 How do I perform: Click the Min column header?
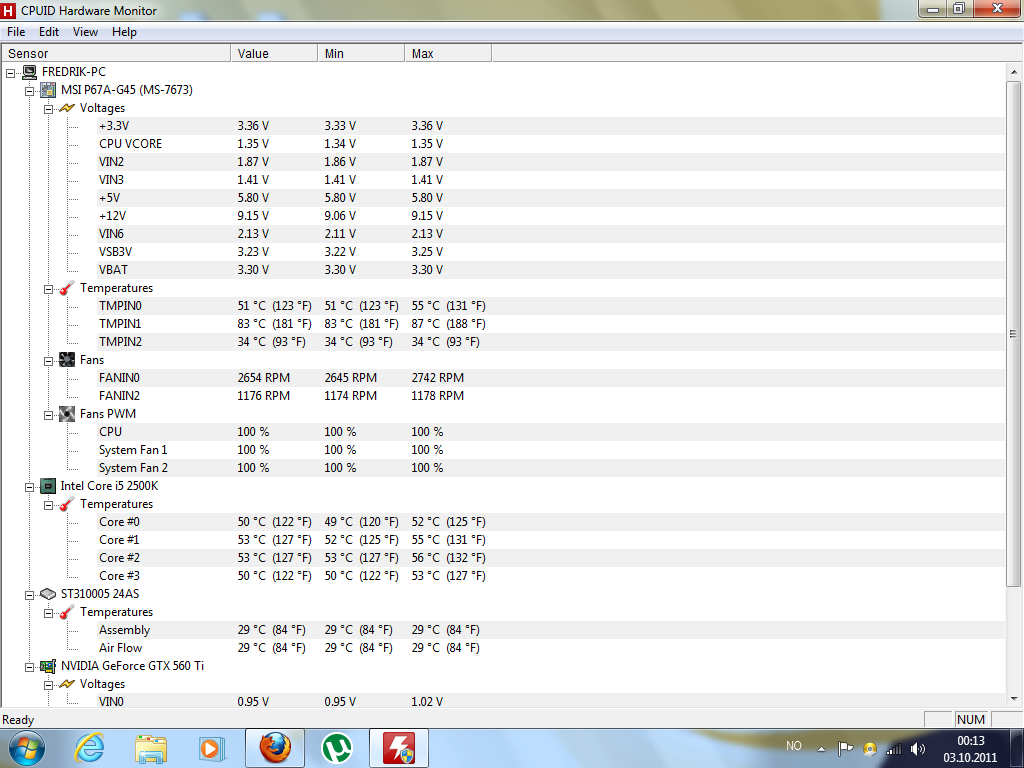(361, 54)
